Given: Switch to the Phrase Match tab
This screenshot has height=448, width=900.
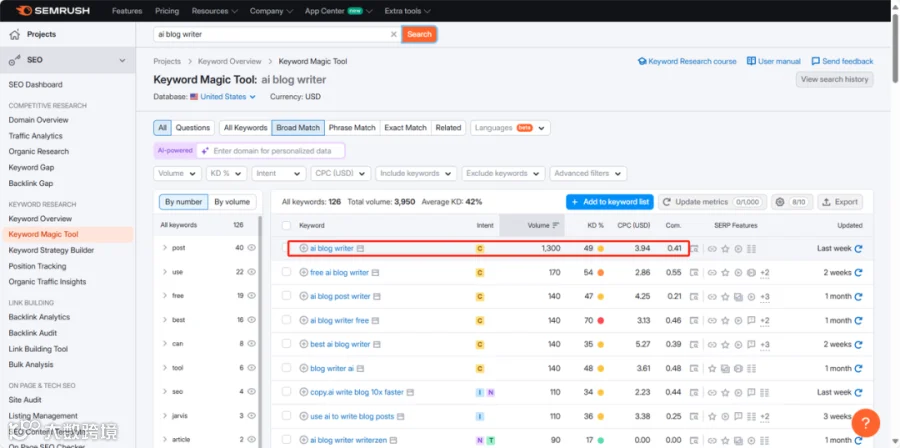Looking at the screenshot, I should [x=352, y=128].
